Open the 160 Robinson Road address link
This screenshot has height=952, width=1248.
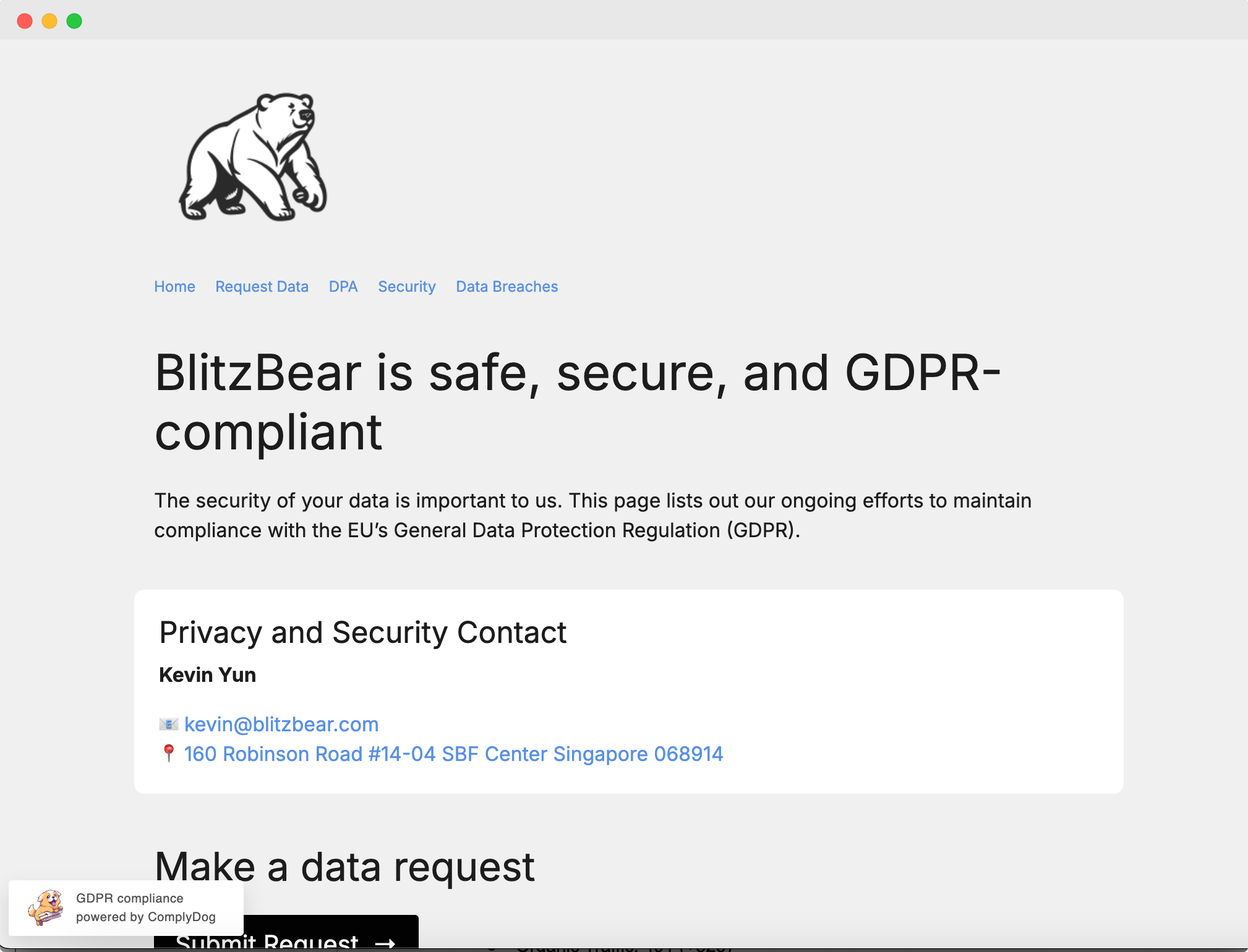pyautogui.click(x=453, y=754)
